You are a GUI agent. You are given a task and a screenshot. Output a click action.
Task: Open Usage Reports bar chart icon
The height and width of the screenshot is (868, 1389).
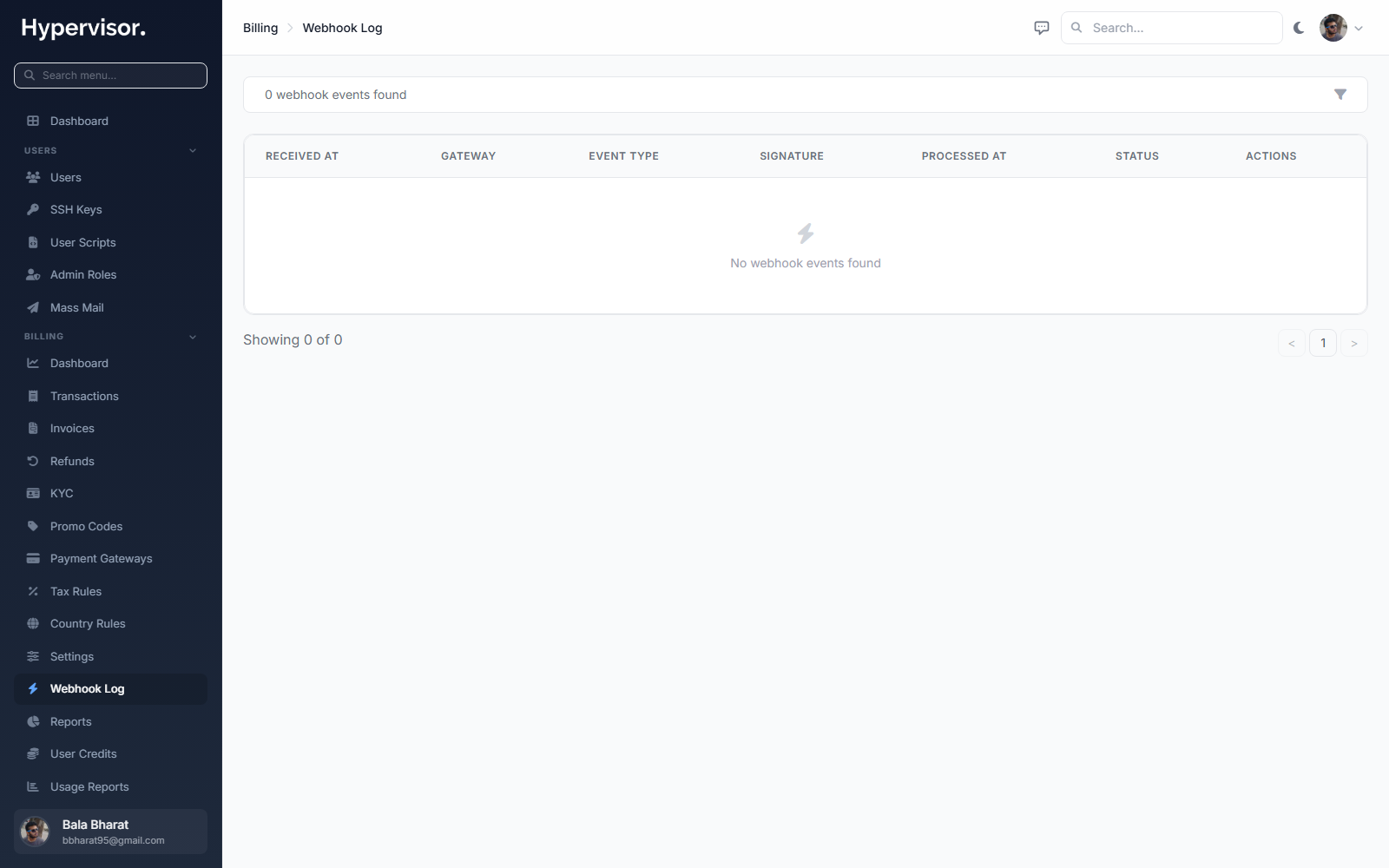pyautogui.click(x=33, y=786)
